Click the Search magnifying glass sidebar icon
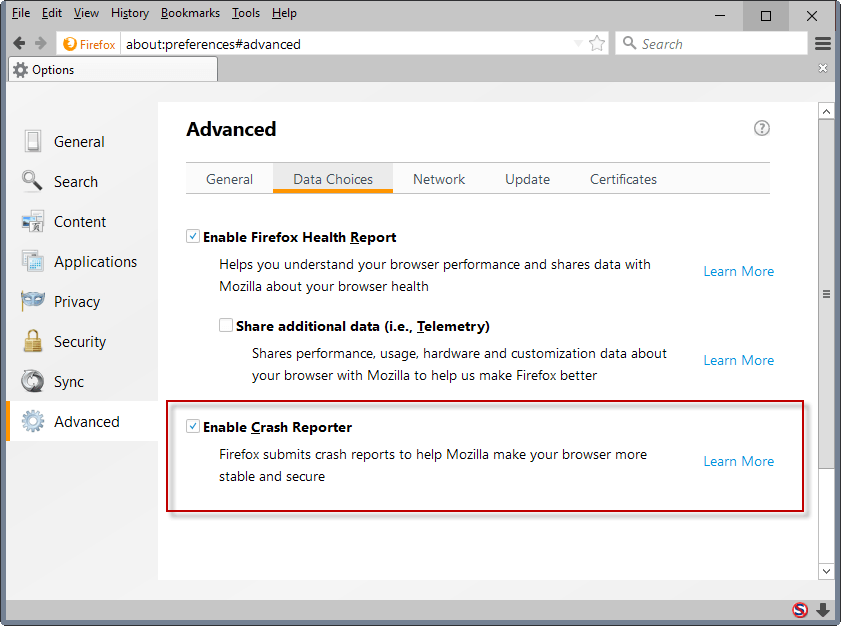This screenshot has height=626, width=841. click(32, 181)
